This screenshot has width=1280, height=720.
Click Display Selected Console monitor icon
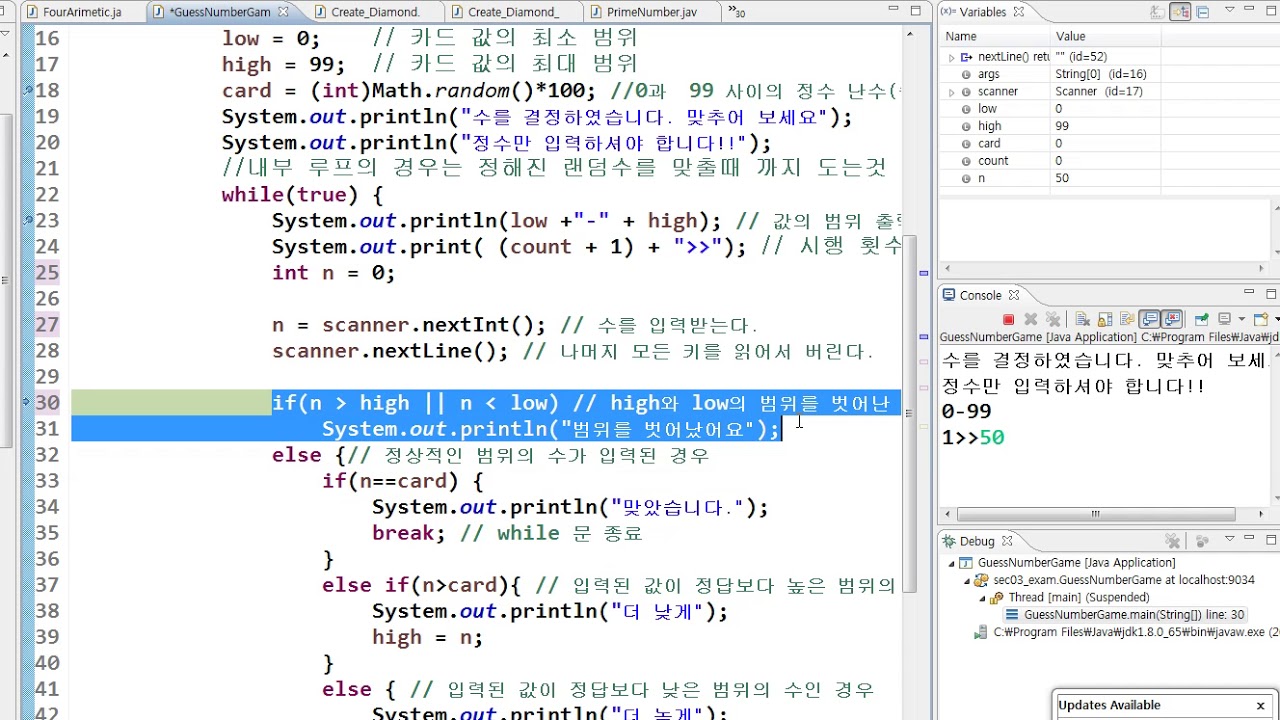point(1225,320)
